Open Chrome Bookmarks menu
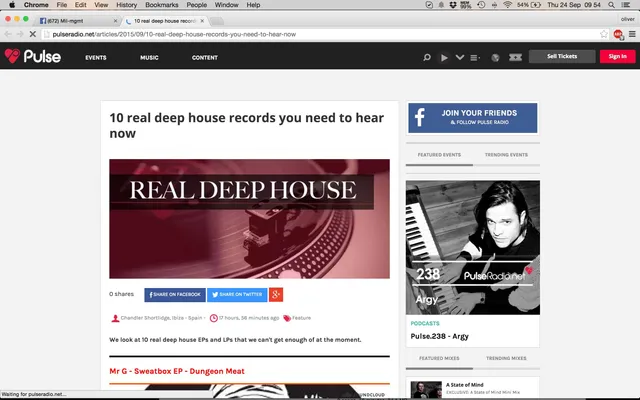 [162, 5]
